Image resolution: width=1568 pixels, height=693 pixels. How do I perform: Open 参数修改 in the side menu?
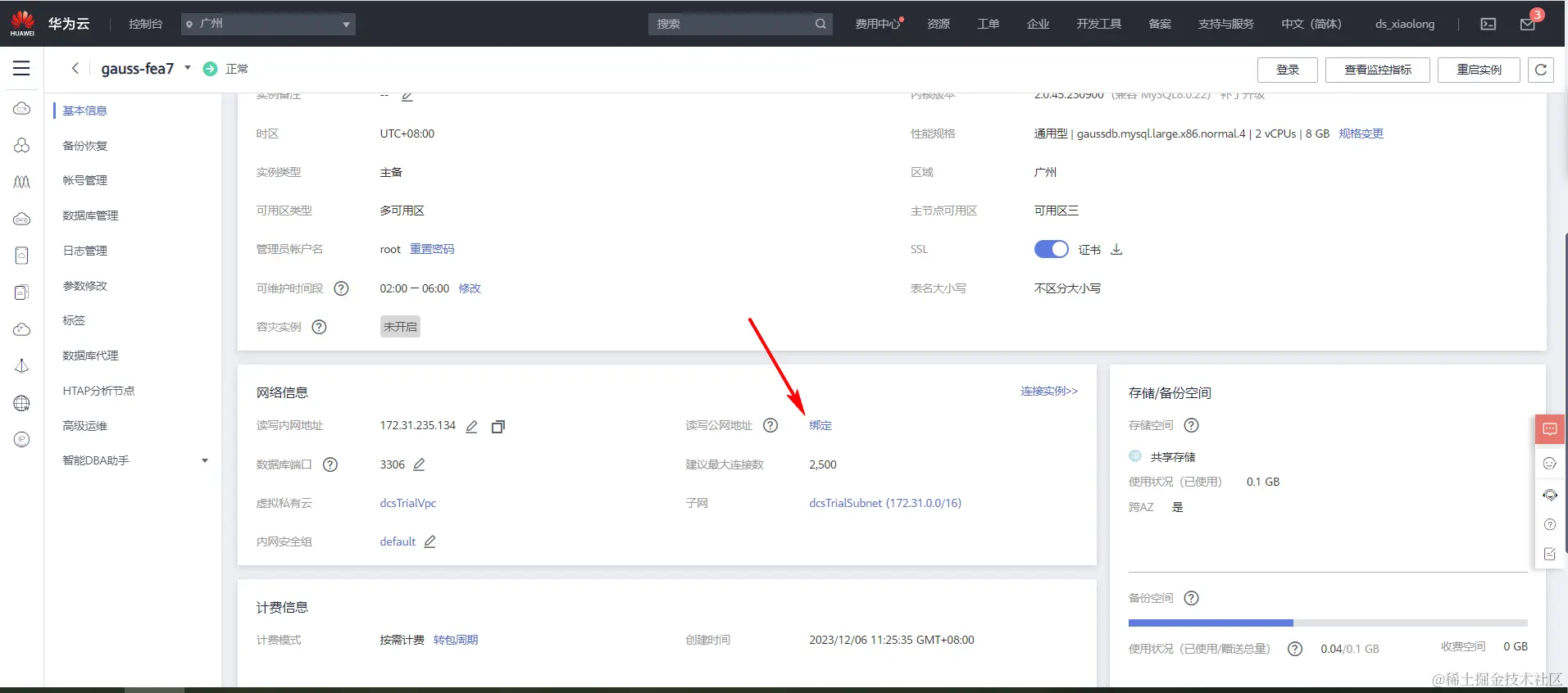tap(85, 286)
